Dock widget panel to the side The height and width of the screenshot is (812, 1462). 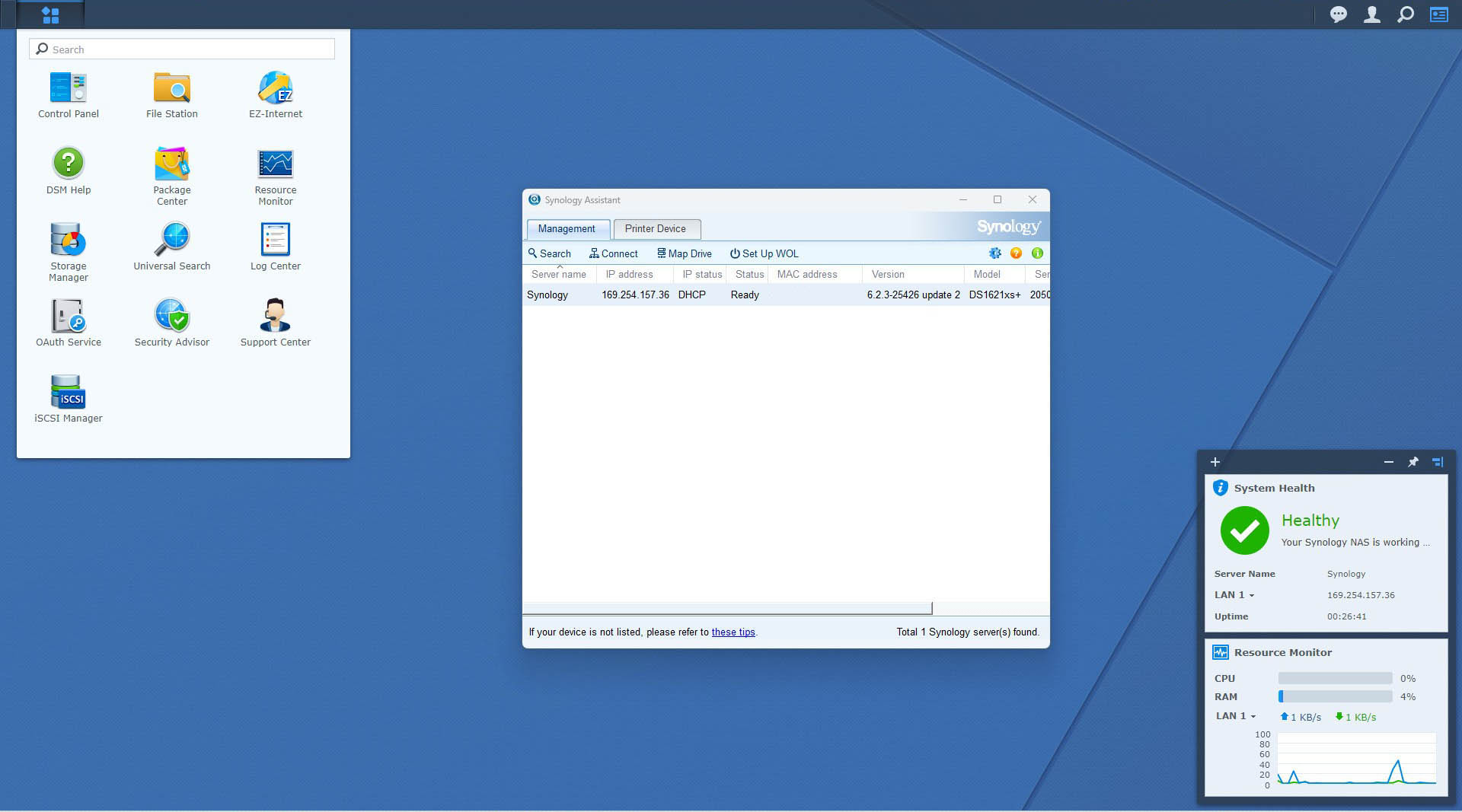pyautogui.click(x=1438, y=462)
